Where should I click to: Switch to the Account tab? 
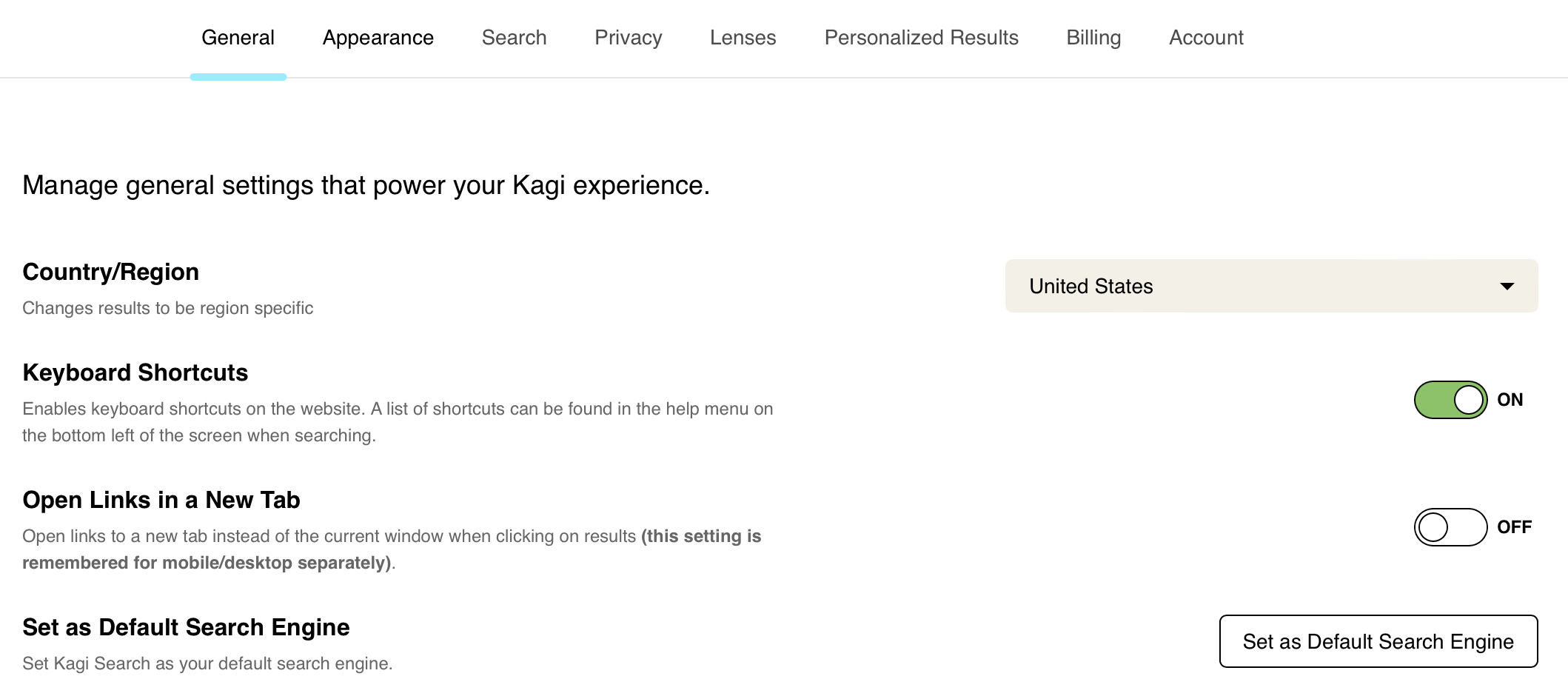click(1205, 37)
